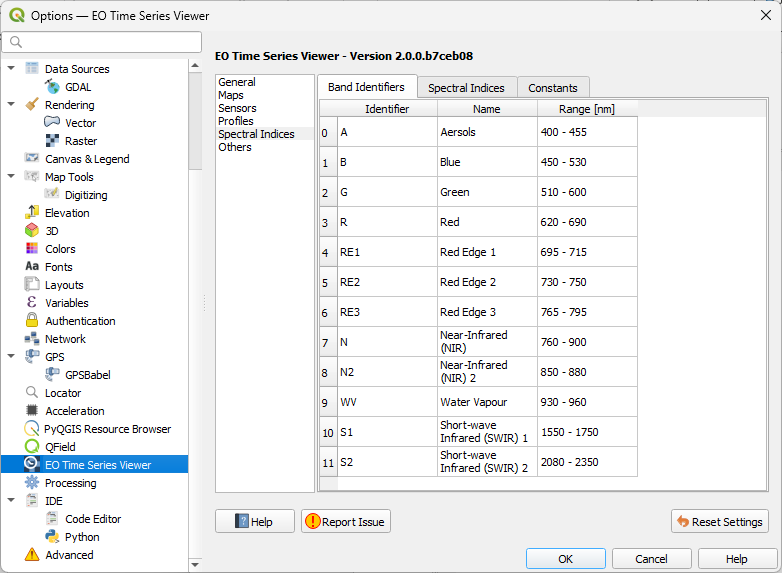Select the 2080 - 2350 range cell
Image resolution: width=782 pixels, height=573 pixels.
click(587, 462)
